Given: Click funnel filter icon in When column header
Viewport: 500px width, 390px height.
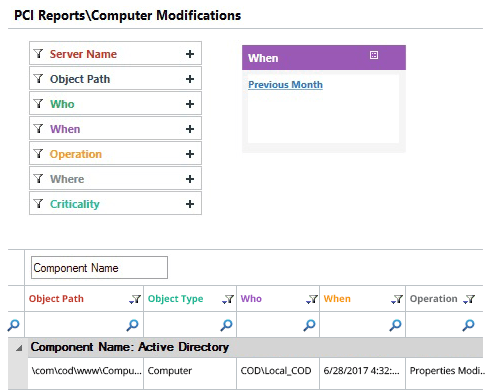Looking at the screenshot, I should (x=397, y=299).
